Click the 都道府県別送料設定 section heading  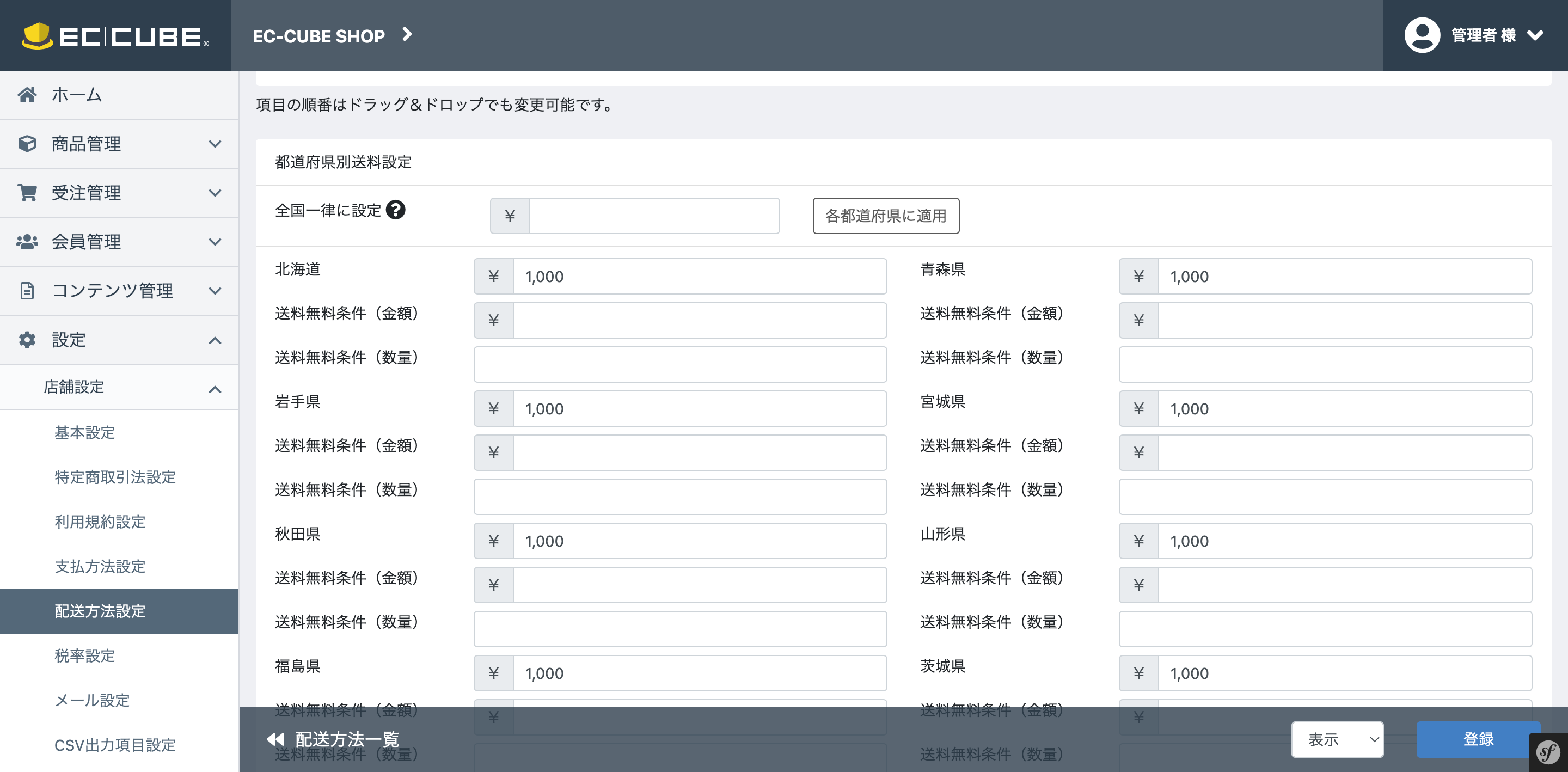tap(344, 162)
